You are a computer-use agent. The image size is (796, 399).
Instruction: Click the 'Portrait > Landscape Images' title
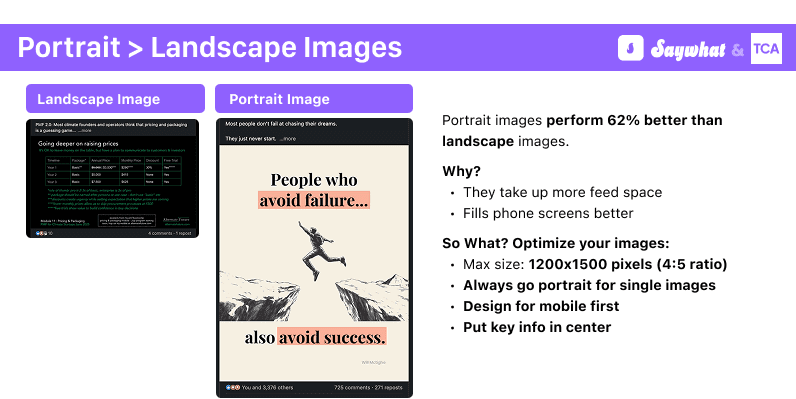click(210, 47)
